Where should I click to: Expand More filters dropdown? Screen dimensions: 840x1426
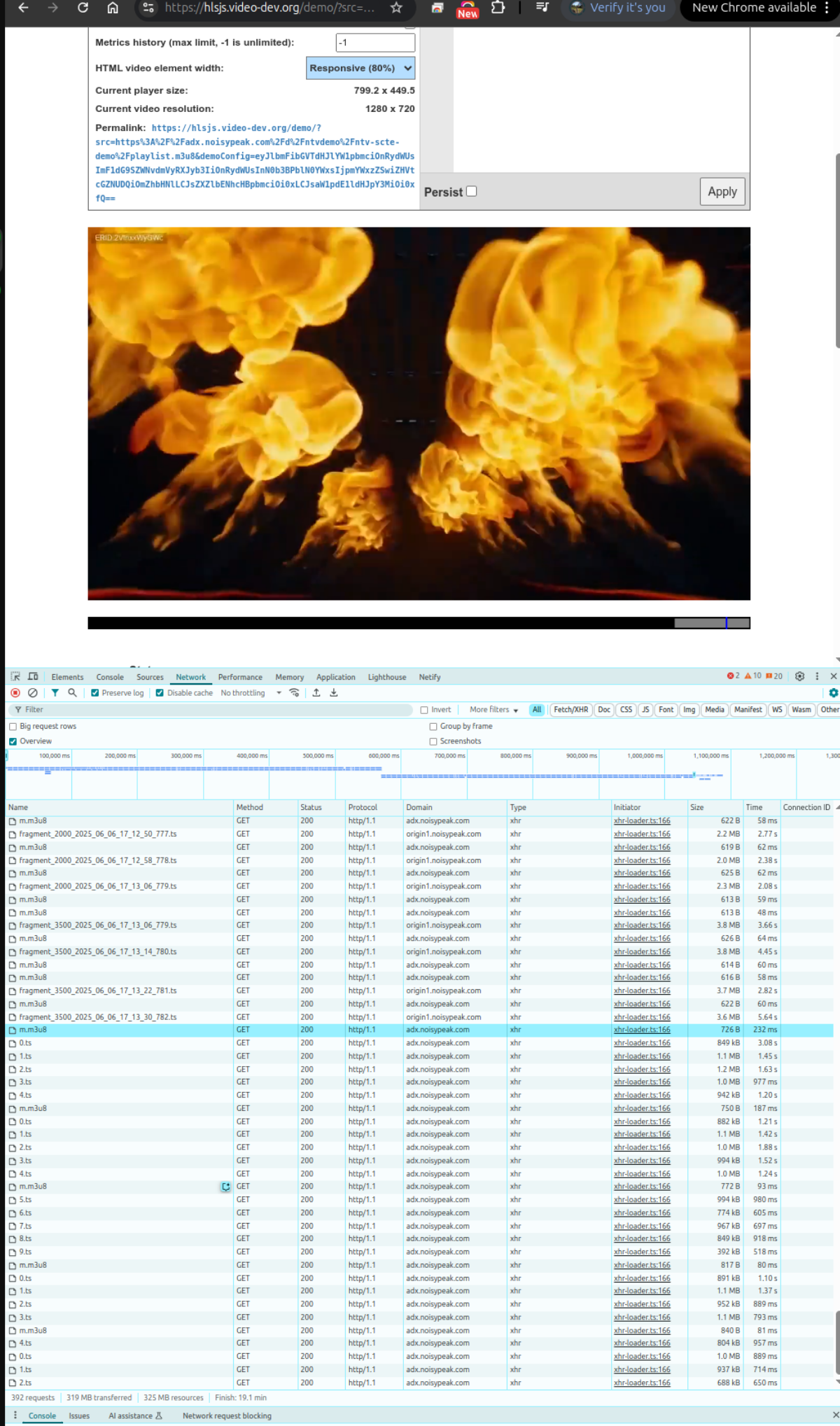(493, 710)
